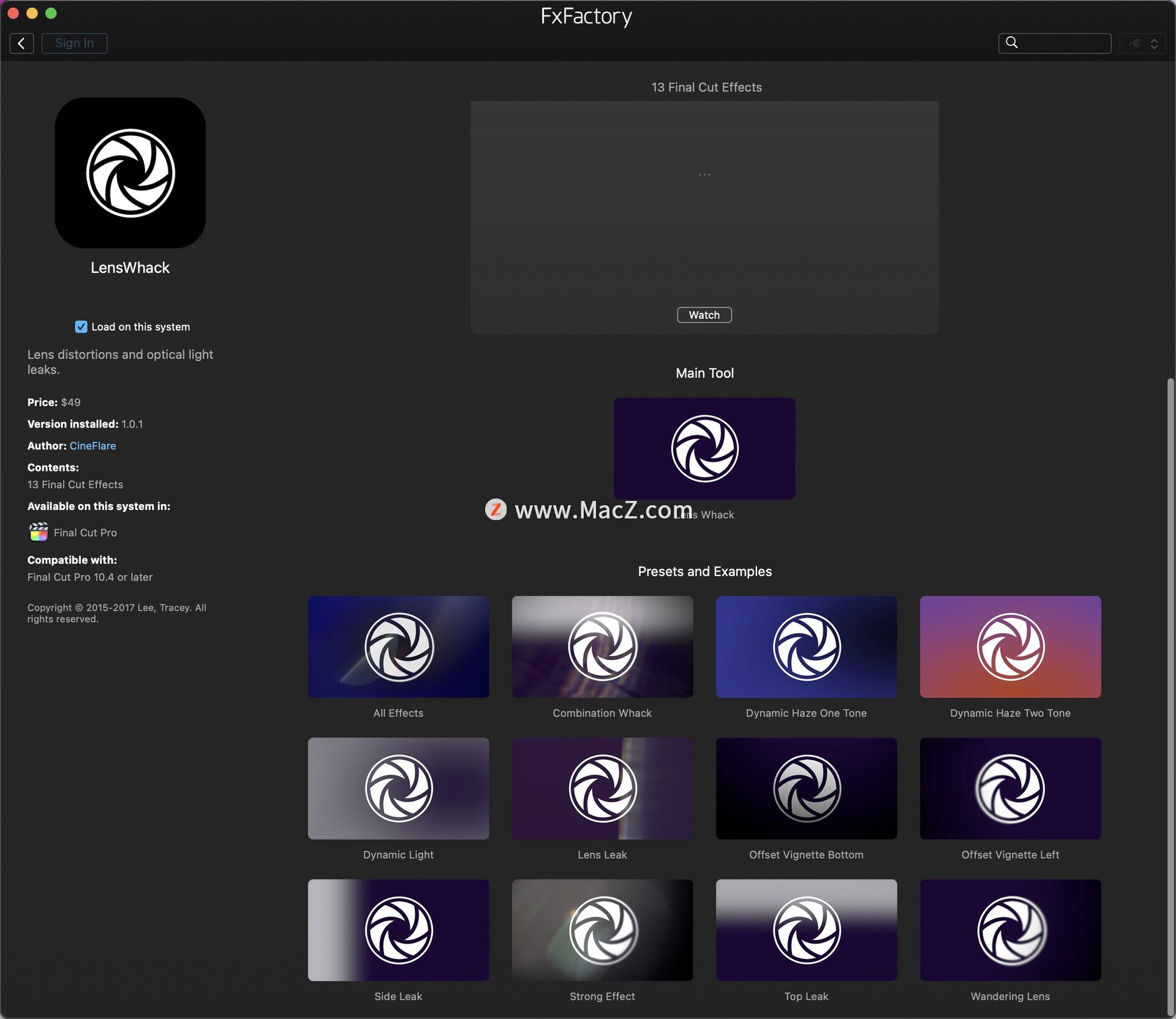Click the back arrow button
Viewport: 1176px width, 1019px height.
coord(21,43)
